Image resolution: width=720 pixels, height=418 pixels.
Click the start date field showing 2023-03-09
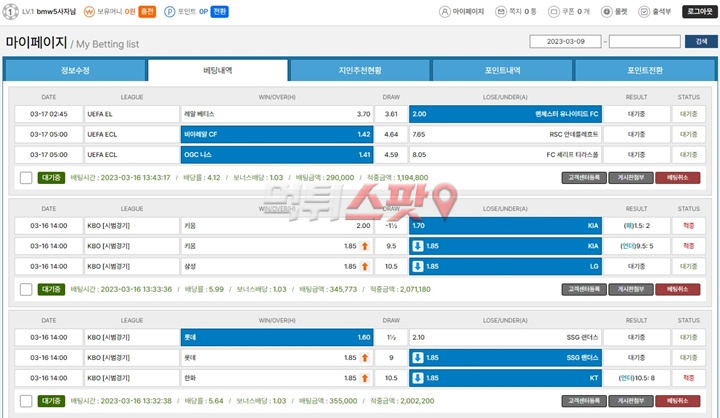tap(565, 41)
